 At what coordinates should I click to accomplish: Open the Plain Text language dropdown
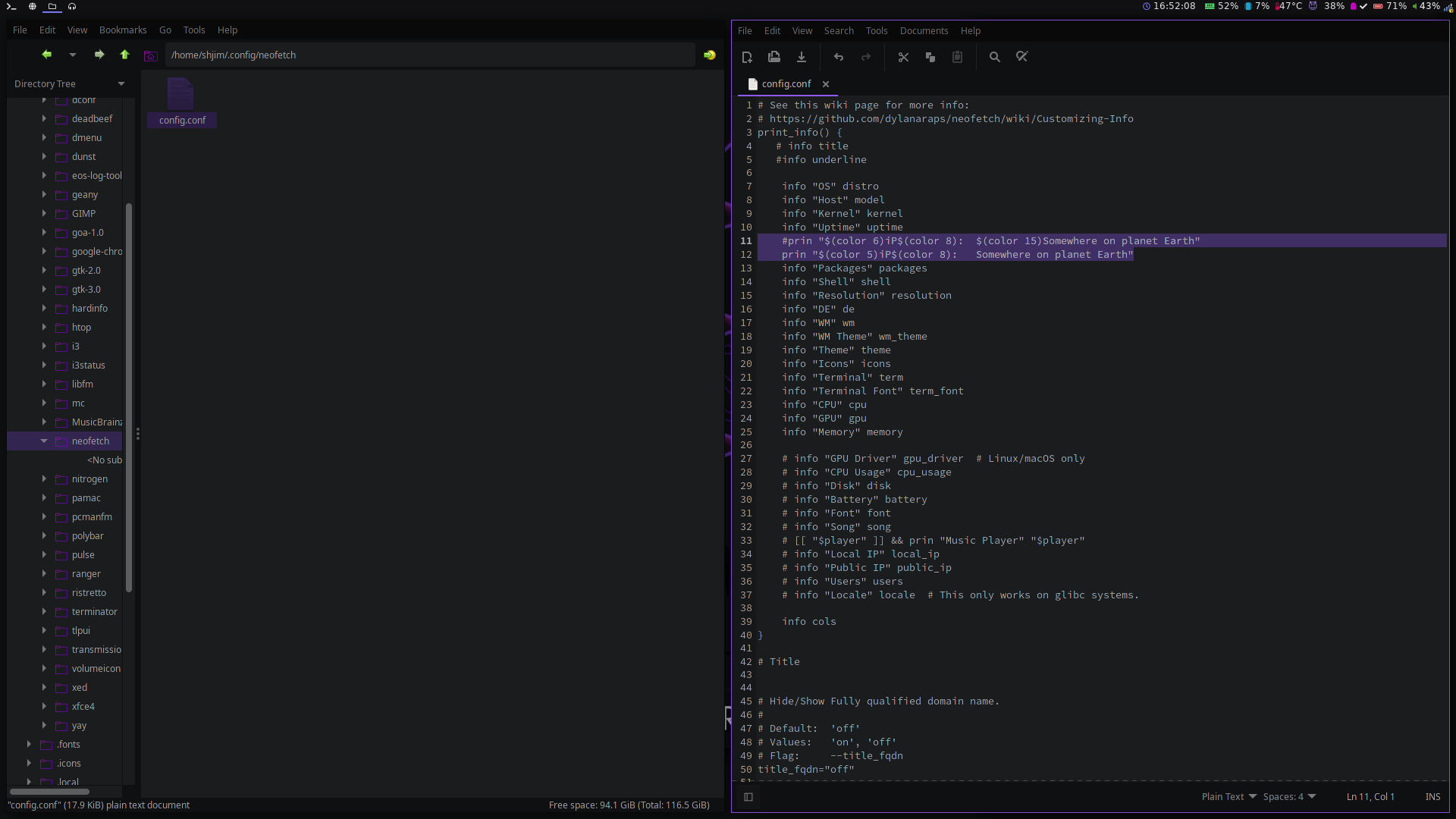click(x=1227, y=797)
